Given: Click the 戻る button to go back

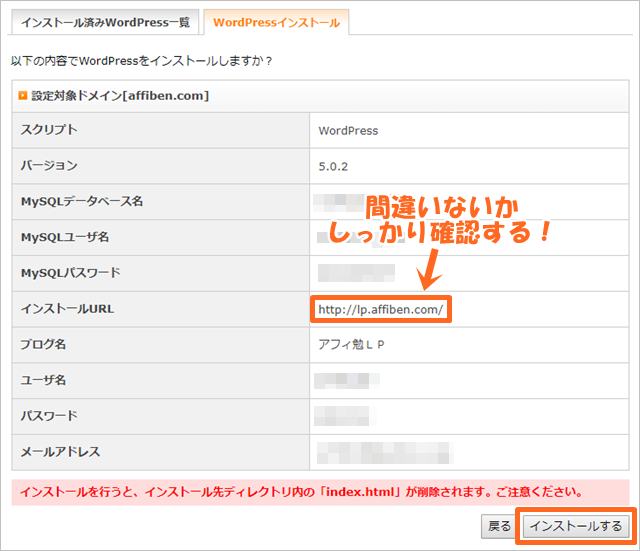Looking at the screenshot, I should [499, 526].
